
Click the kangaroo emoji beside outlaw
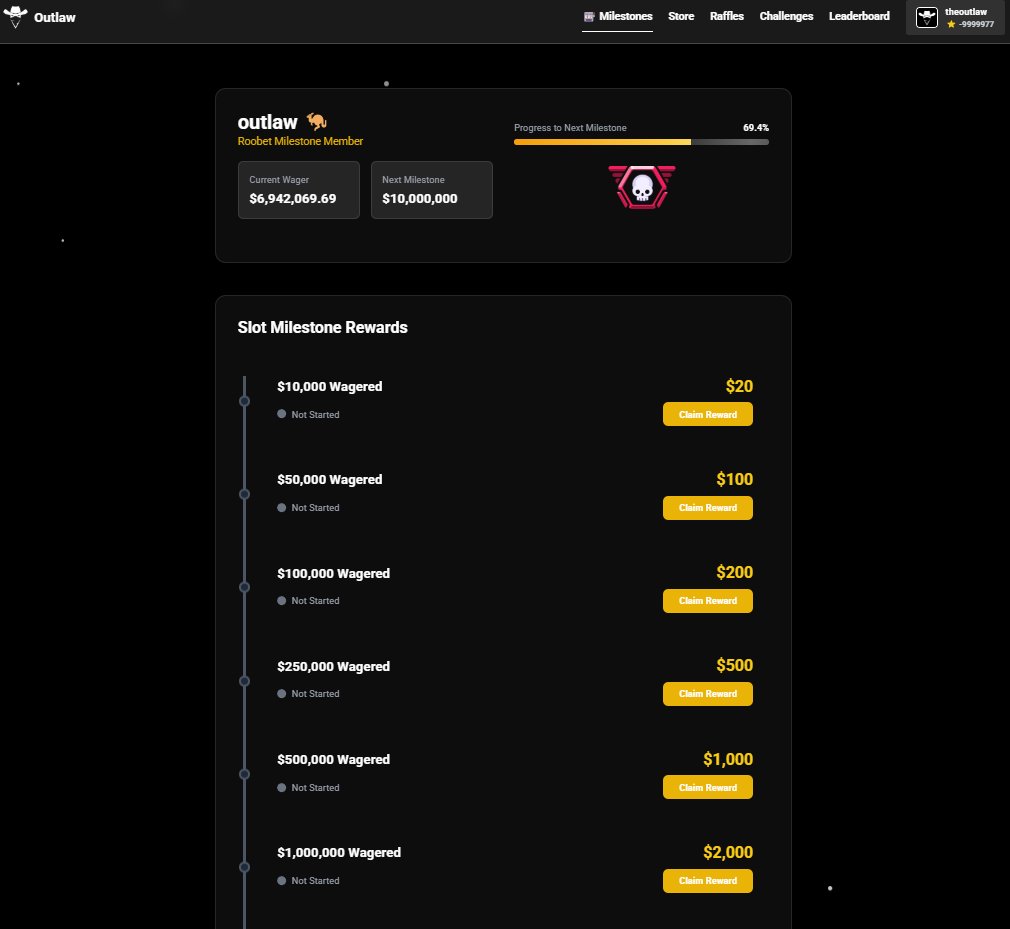[316, 121]
